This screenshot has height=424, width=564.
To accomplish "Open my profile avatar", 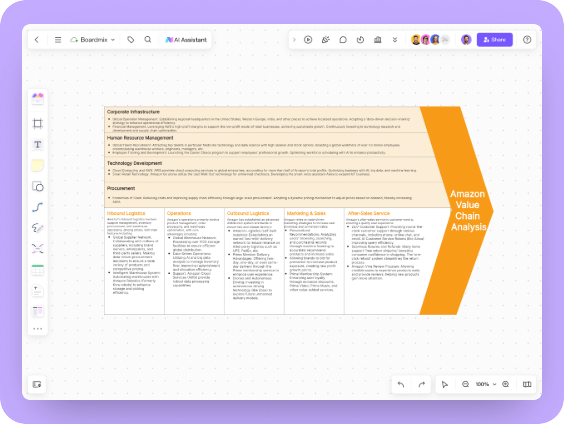I will [x=466, y=40].
